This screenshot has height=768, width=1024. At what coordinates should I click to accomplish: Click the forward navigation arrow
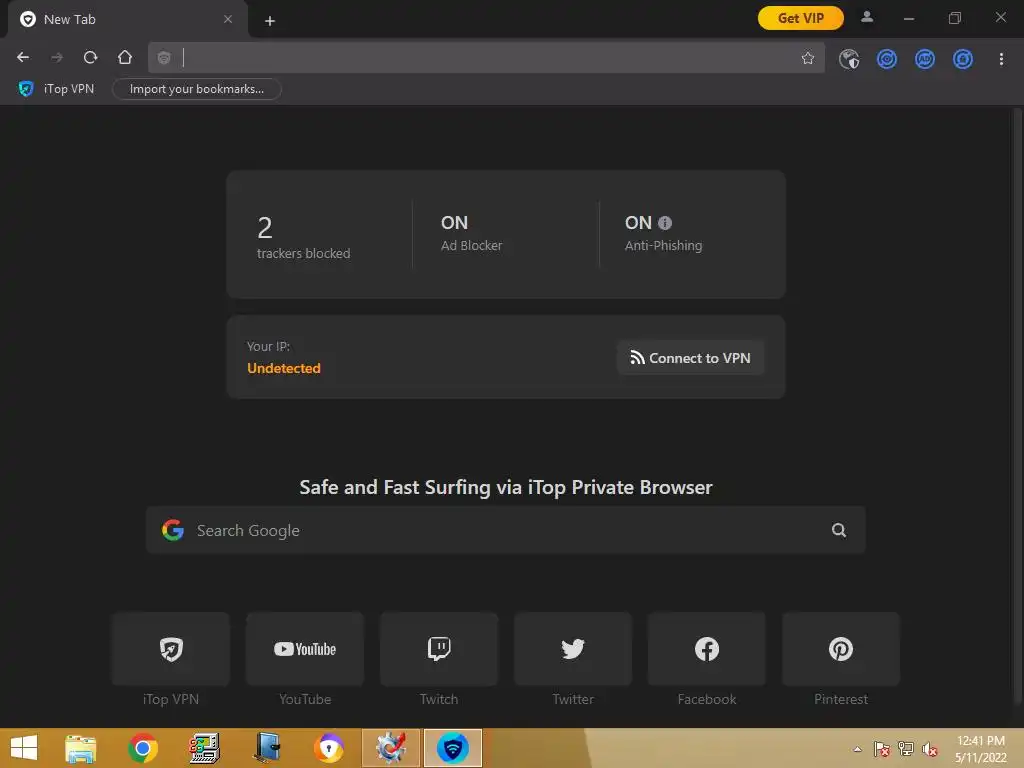(57, 57)
